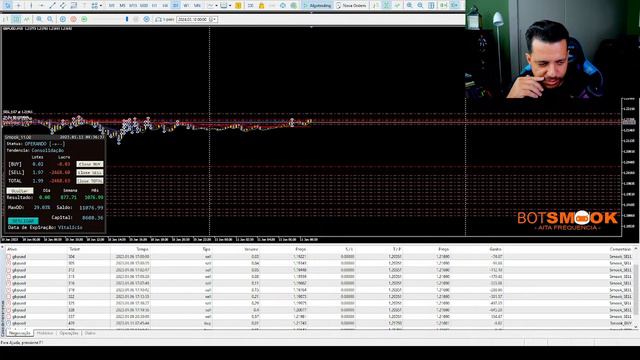Select the Fibonacci retracement tool
Screen dimensions: 640x360
[74, 5]
